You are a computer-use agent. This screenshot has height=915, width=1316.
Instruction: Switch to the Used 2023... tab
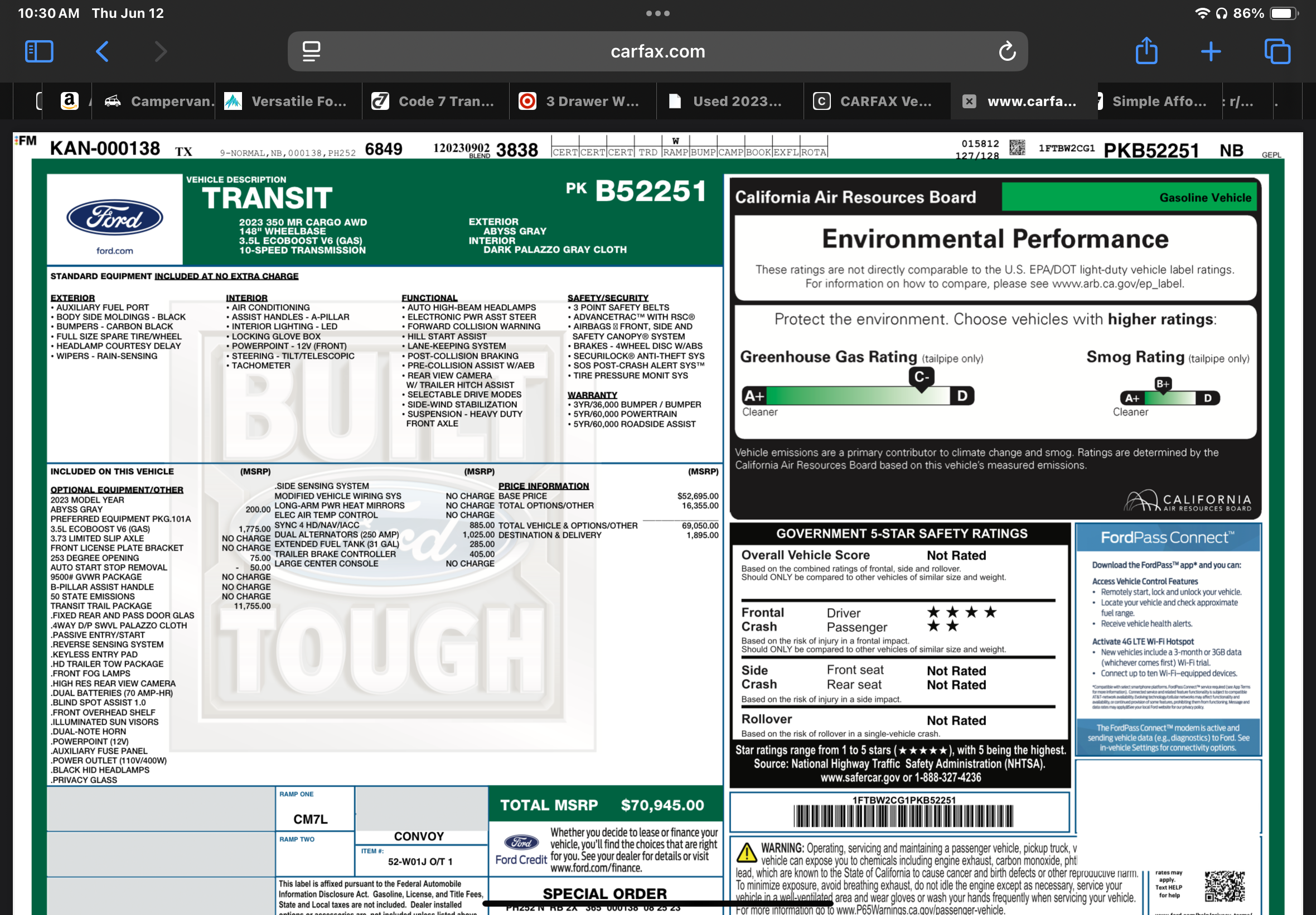tap(730, 102)
